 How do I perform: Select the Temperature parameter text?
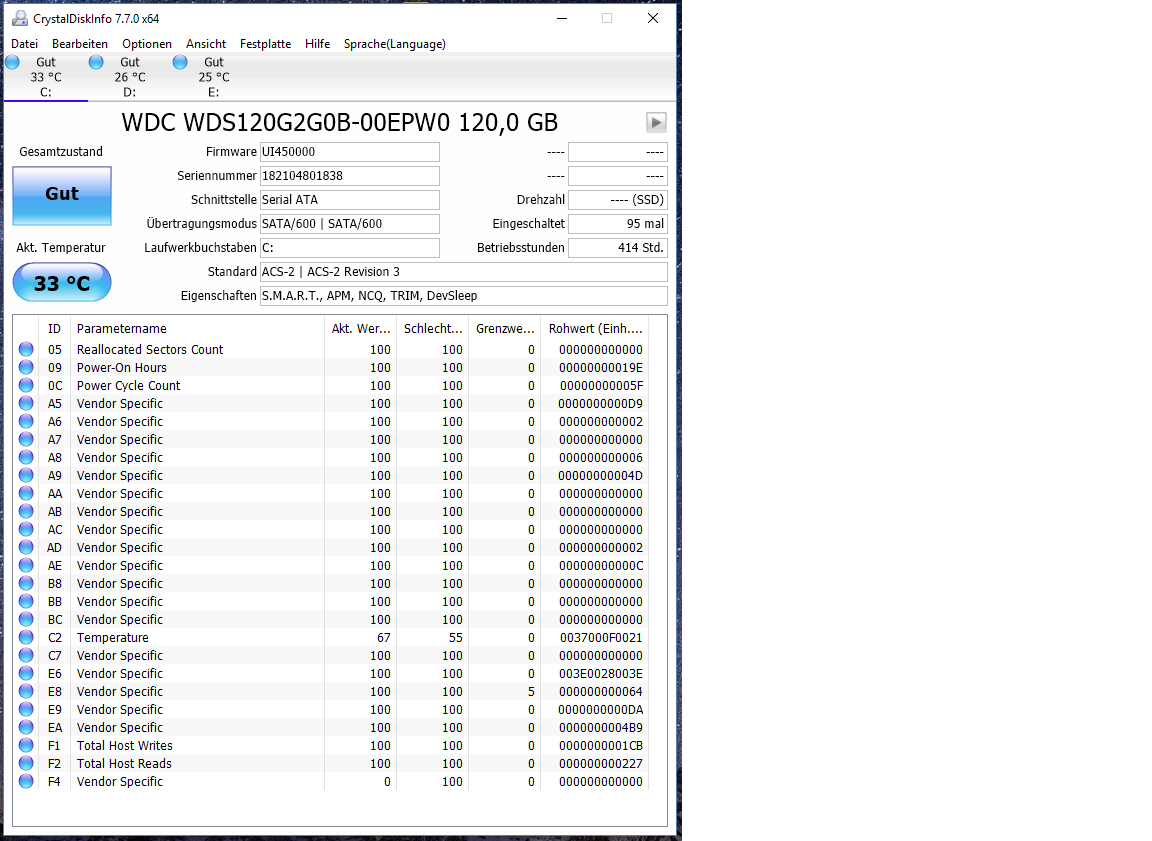click(112, 638)
